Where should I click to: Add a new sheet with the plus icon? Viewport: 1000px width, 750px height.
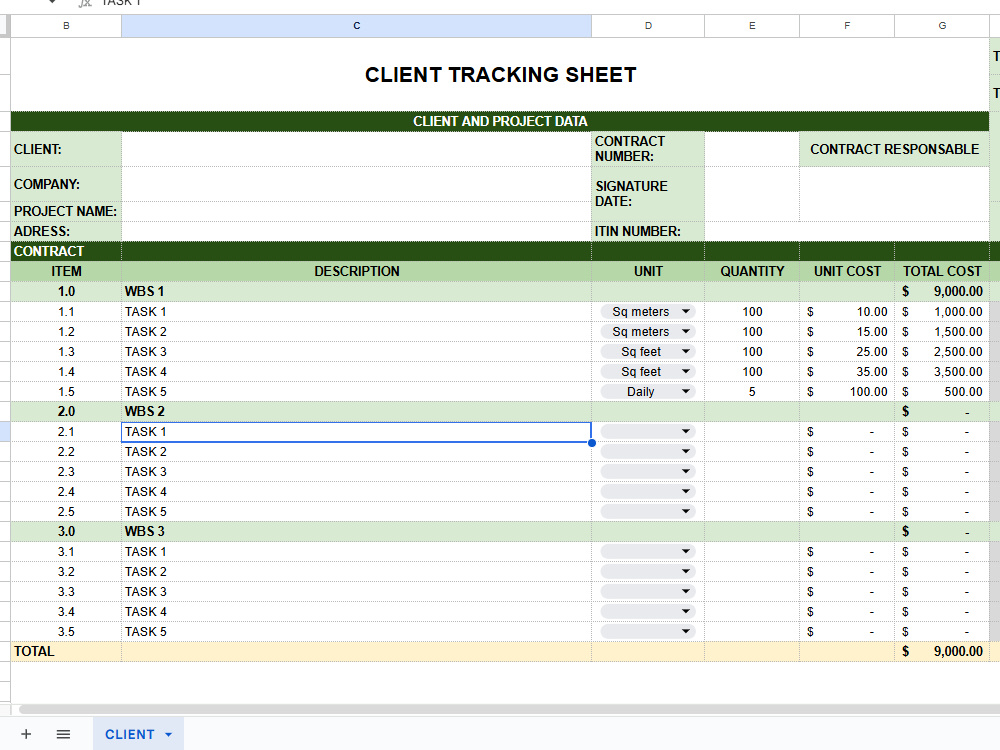[26, 734]
